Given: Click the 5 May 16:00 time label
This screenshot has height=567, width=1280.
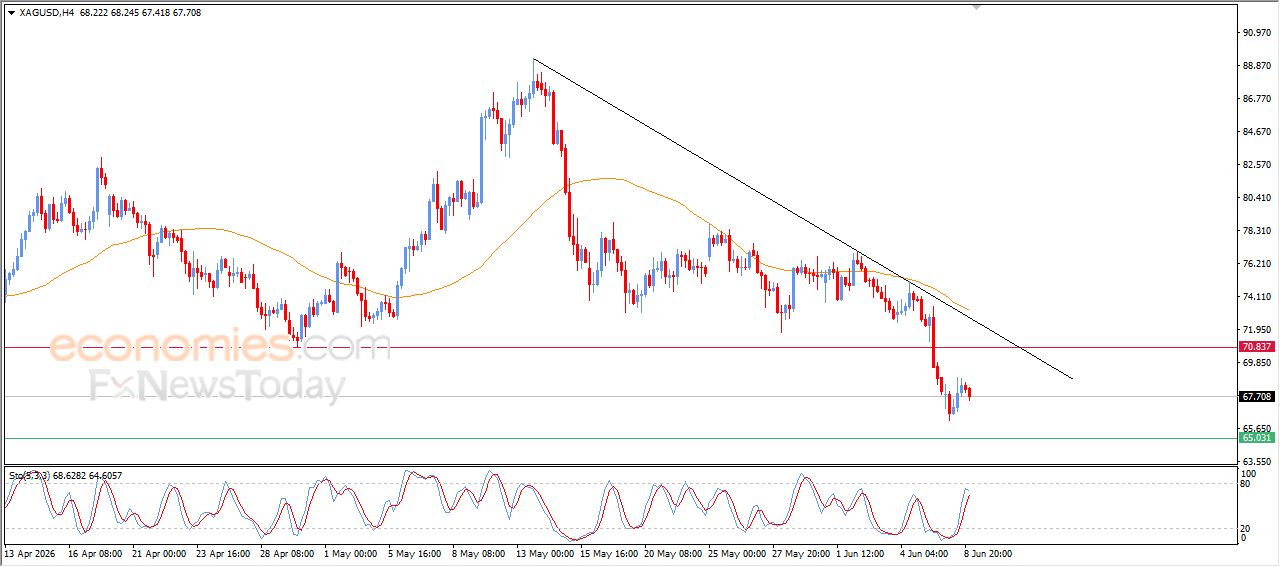Looking at the screenshot, I should coord(414,553).
